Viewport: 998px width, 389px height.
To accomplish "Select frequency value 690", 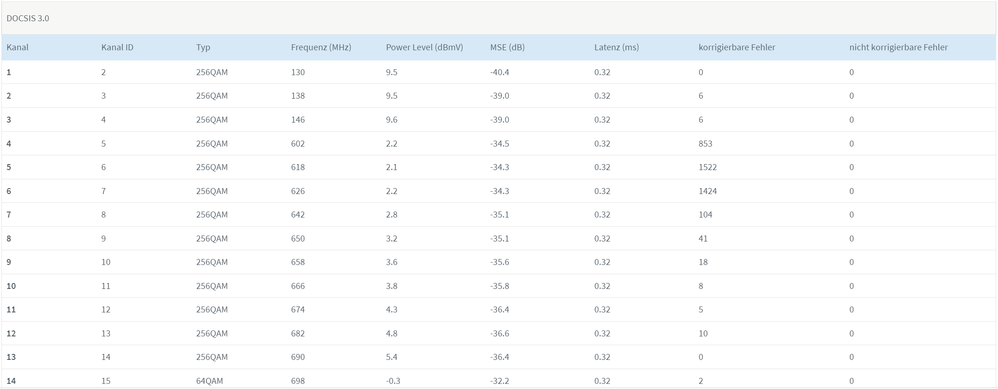I will (x=298, y=358).
